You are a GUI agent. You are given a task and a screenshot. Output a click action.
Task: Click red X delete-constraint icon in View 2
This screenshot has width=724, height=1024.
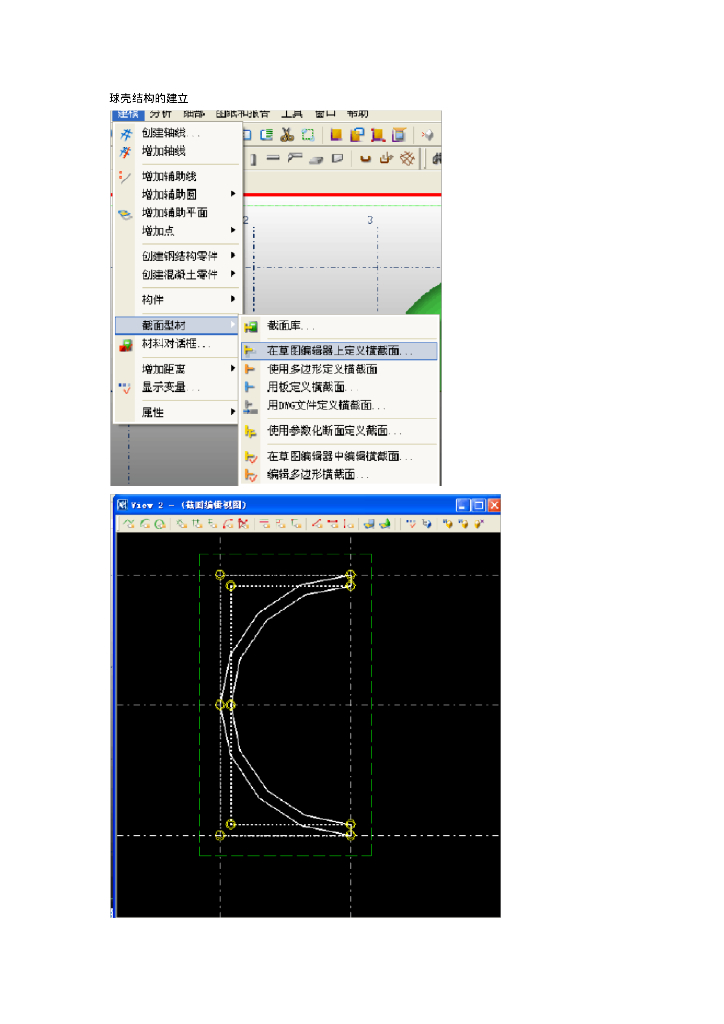[243, 524]
